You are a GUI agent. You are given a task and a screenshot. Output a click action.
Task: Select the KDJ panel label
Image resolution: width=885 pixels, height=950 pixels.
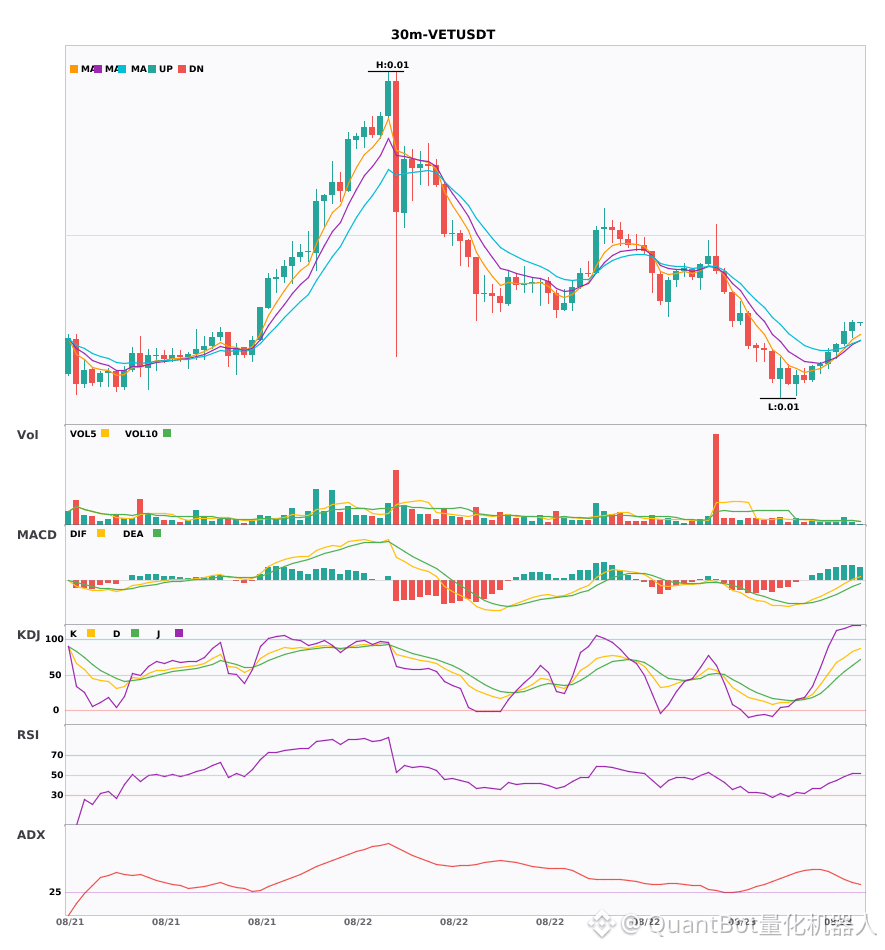click(28, 635)
